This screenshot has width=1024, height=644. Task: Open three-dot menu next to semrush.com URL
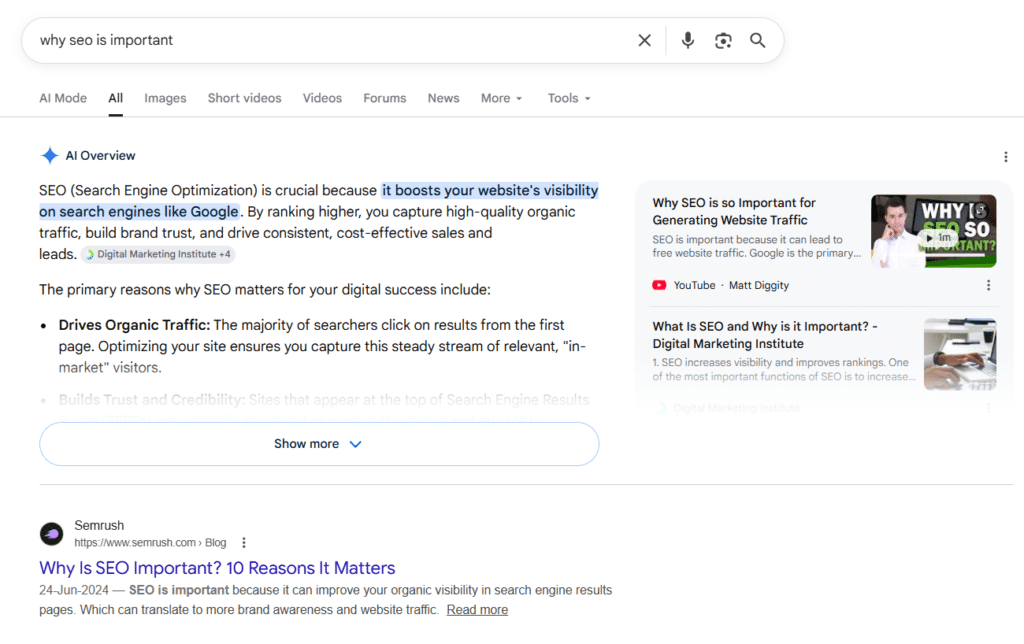click(244, 543)
